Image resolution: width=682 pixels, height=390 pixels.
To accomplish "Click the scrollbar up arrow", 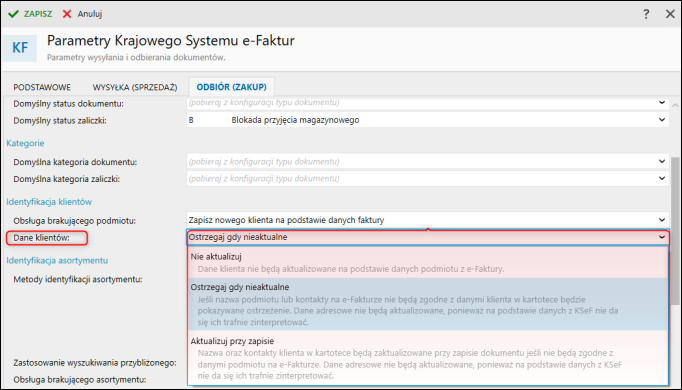I will [x=675, y=105].
